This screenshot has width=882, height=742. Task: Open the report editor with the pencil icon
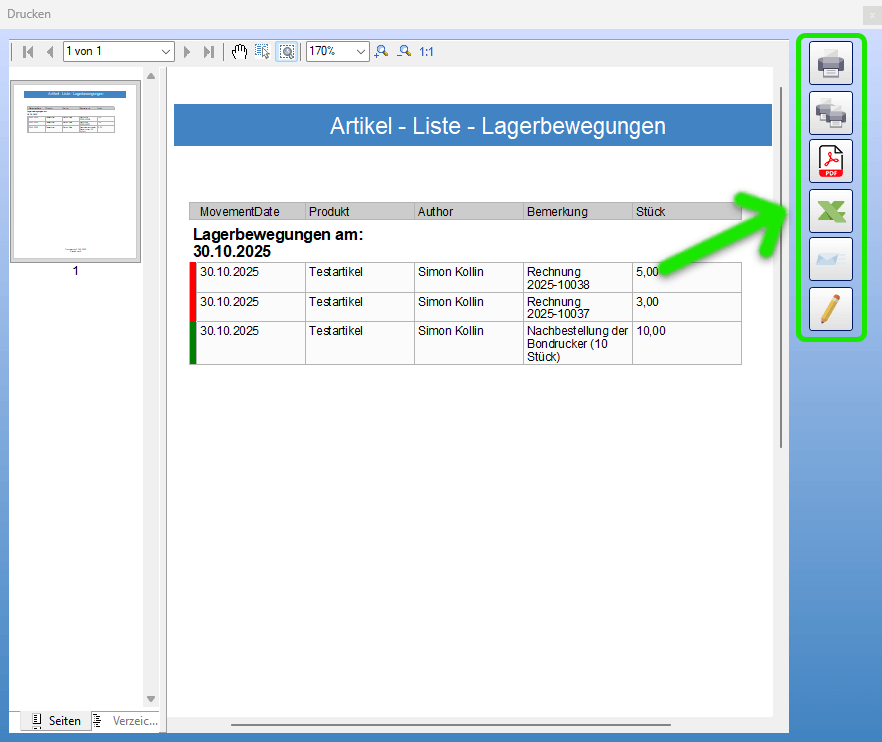point(831,308)
